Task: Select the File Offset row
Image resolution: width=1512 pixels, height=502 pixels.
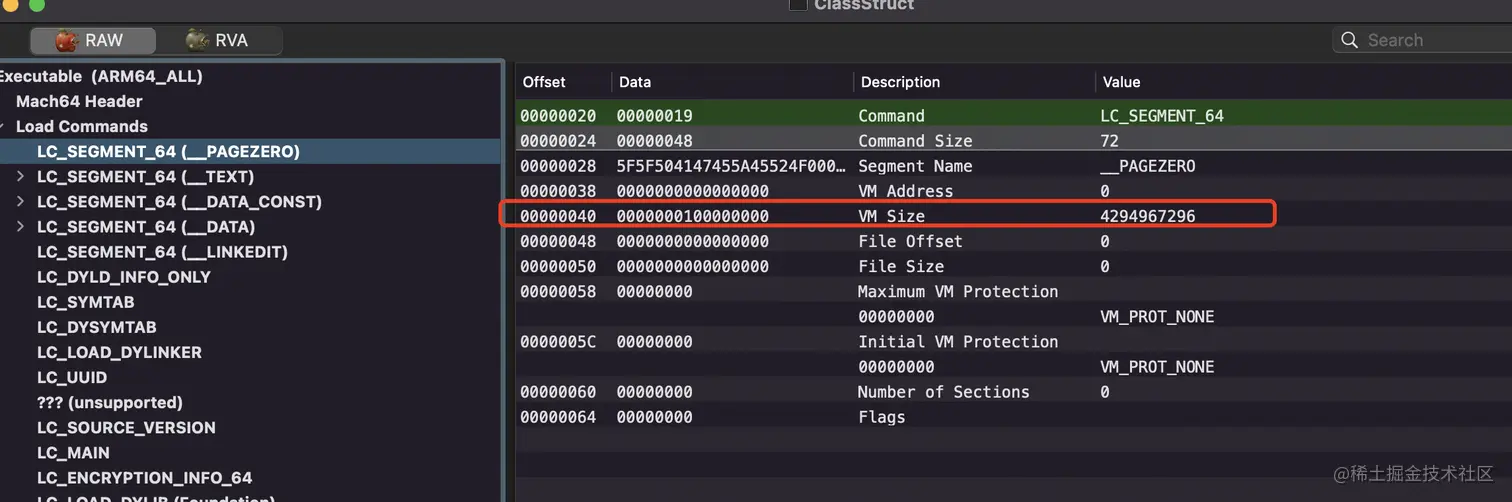Action: coord(1014,240)
